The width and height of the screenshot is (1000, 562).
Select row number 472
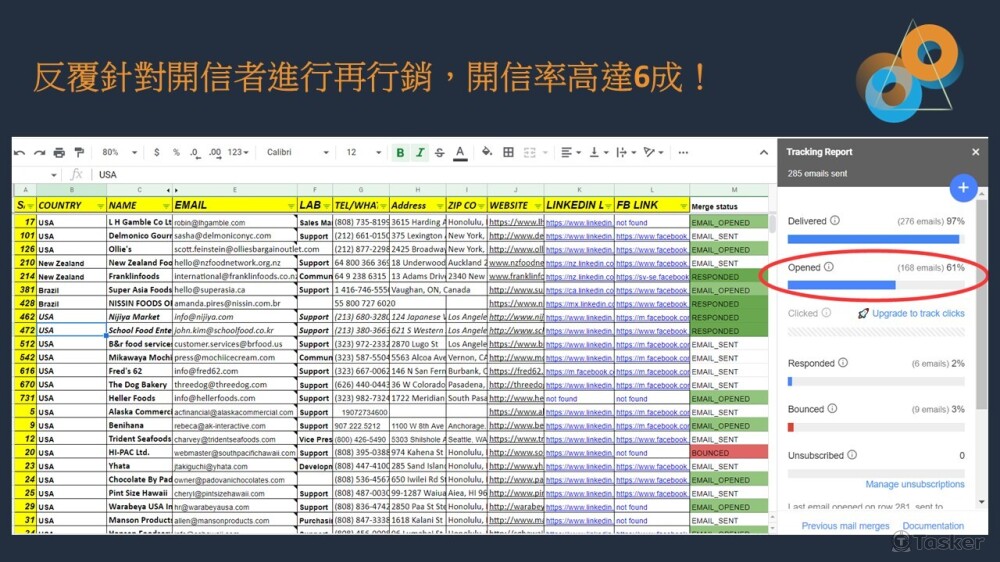point(26,330)
